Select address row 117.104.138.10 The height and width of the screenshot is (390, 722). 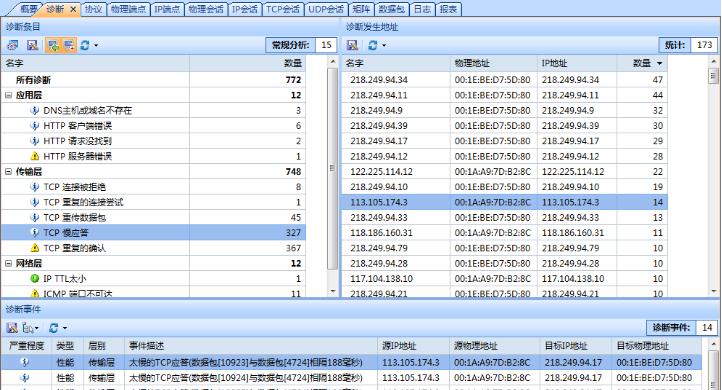[504, 279]
